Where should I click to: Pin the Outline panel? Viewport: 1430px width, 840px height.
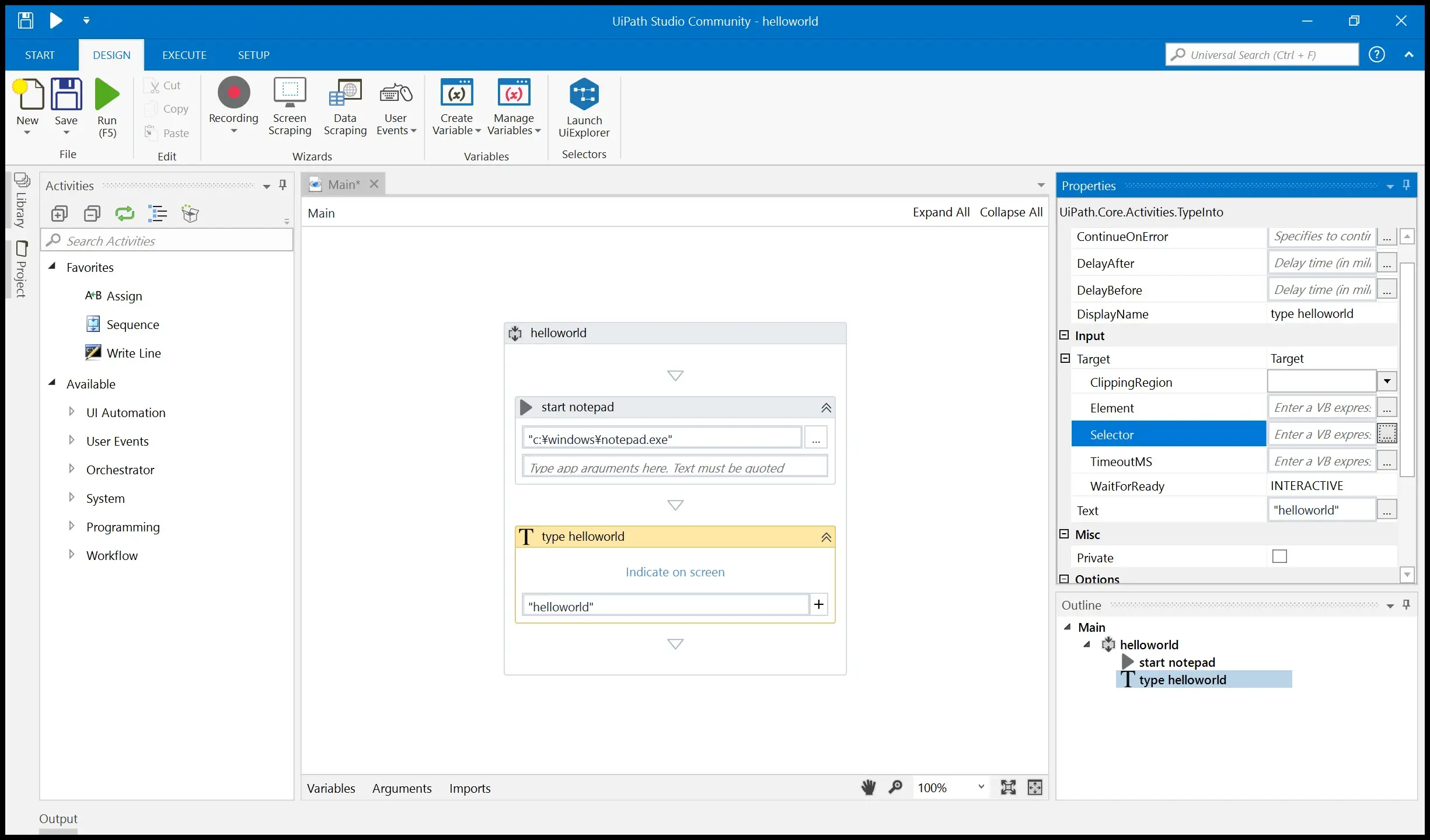[x=1407, y=605]
